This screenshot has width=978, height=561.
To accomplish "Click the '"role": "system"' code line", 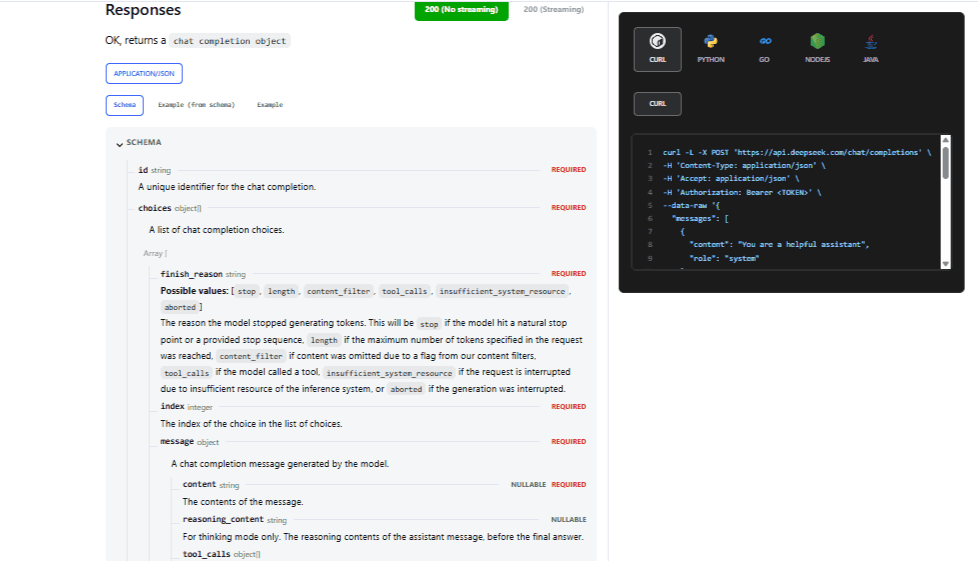I will [x=724, y=258].
